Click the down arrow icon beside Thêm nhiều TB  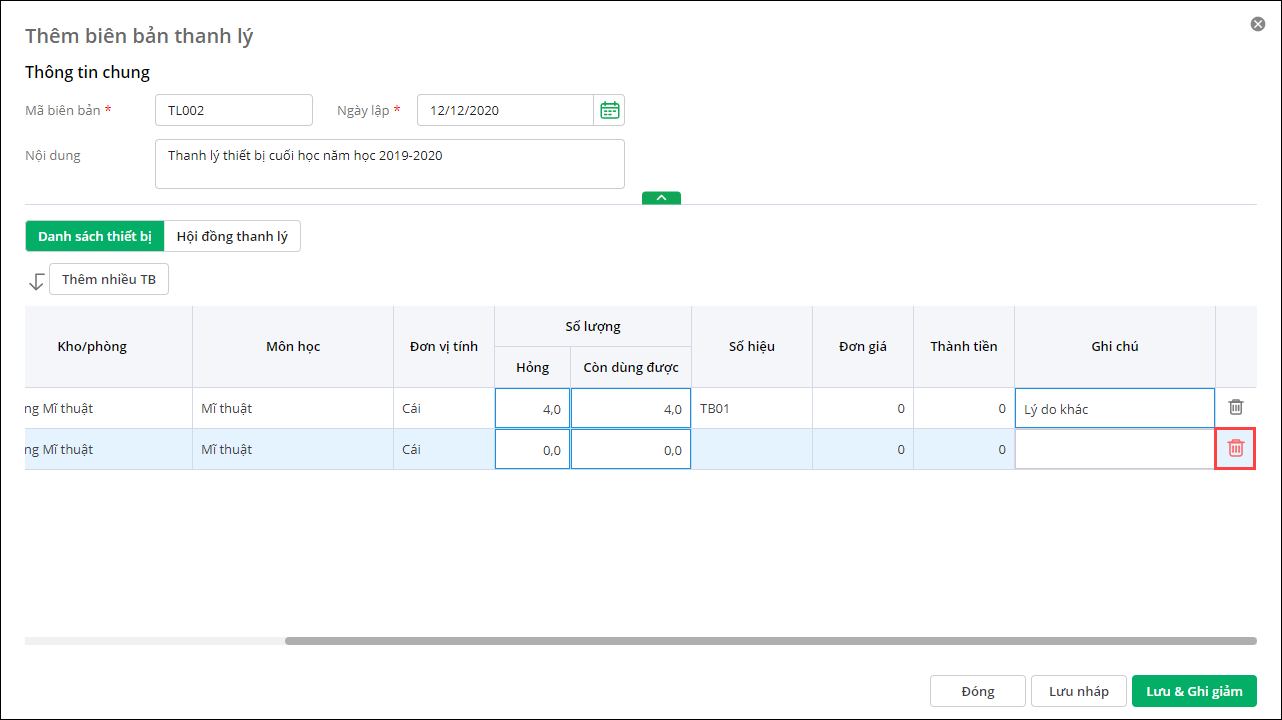coord(37,281)
